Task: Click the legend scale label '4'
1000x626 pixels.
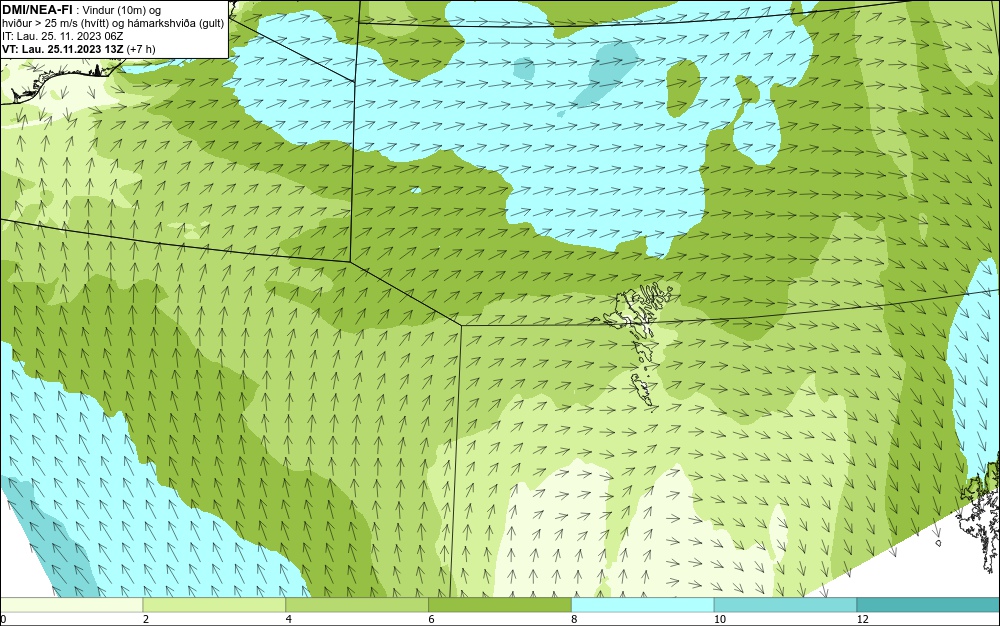Action: tap(289, 619)
